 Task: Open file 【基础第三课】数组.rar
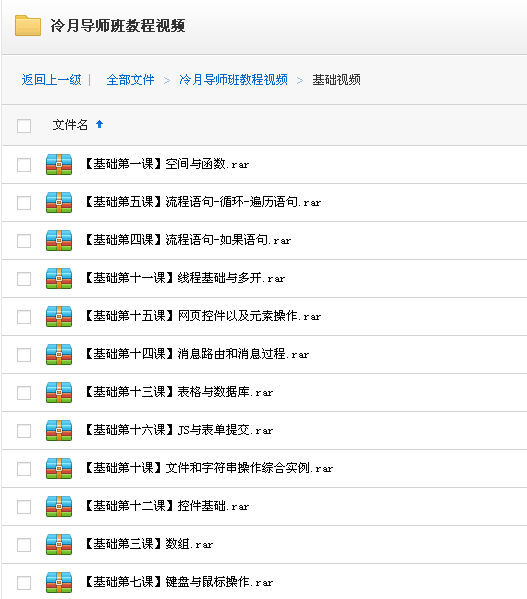pyautogui.click(x=149, y=544)
